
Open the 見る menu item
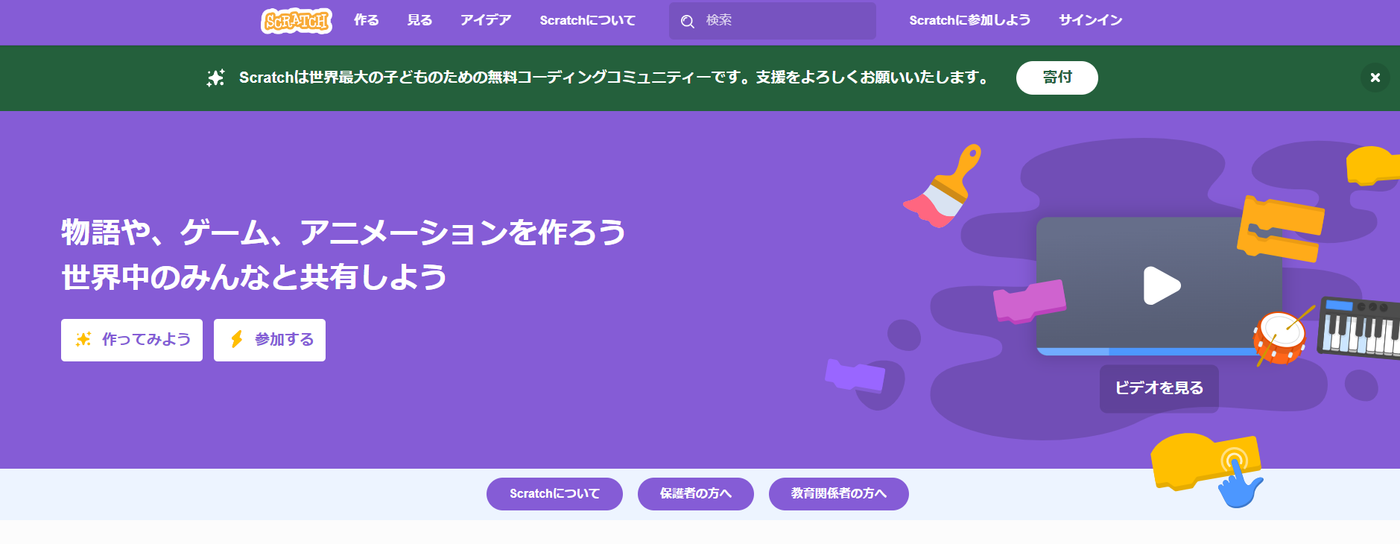click(420, 20)
